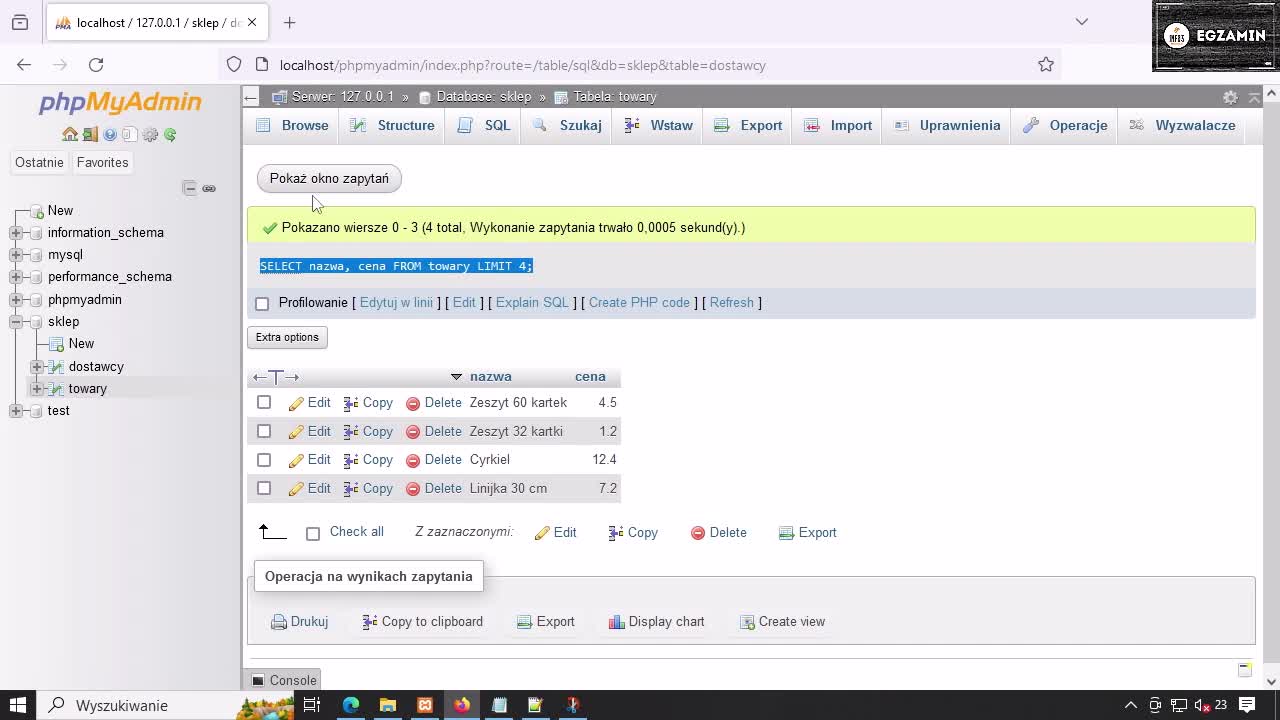This screenshot has width=1280, height=720.
Task: Collapse all navigation tree items icon
Action: (x=190, y=188)
